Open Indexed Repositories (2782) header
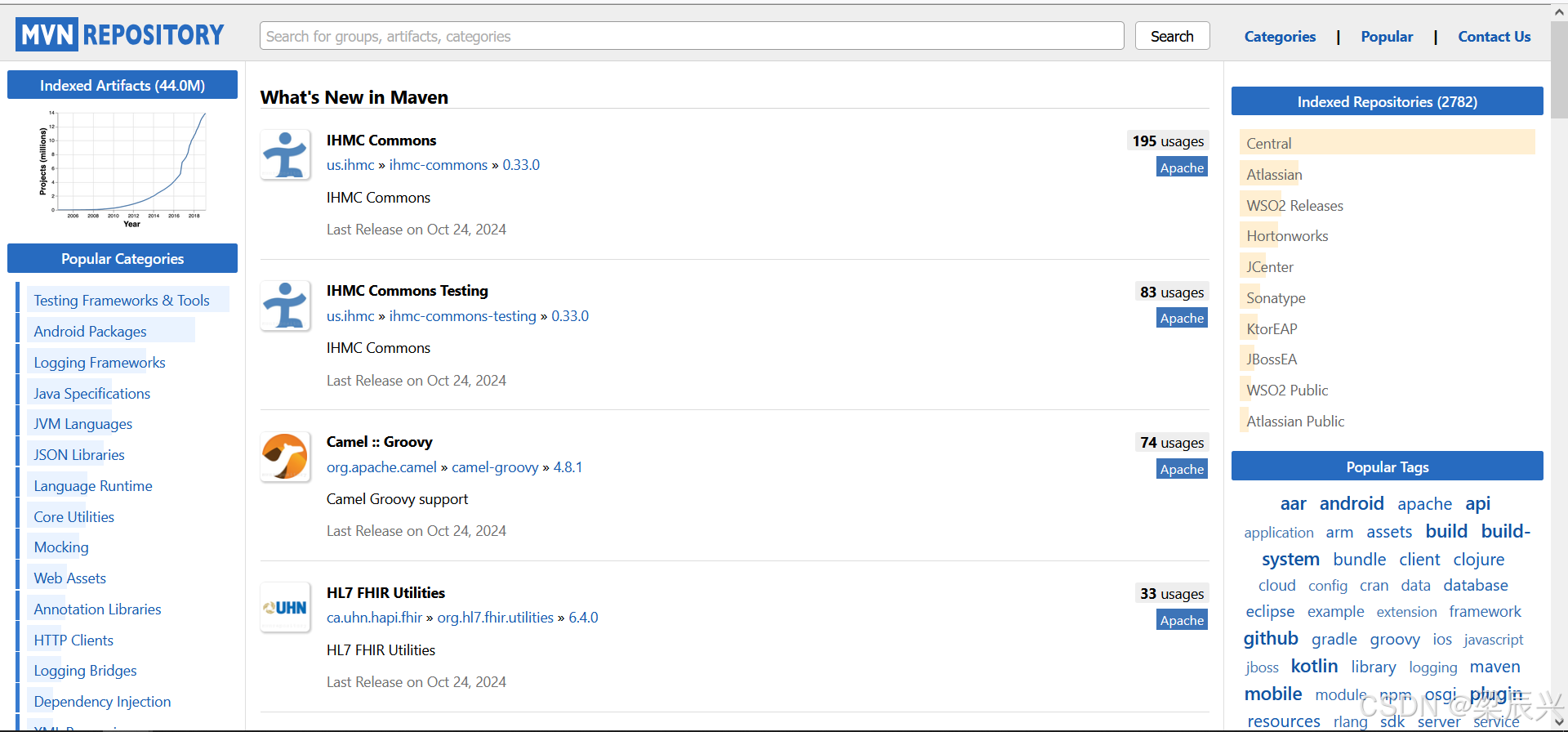 [1387, 101]
